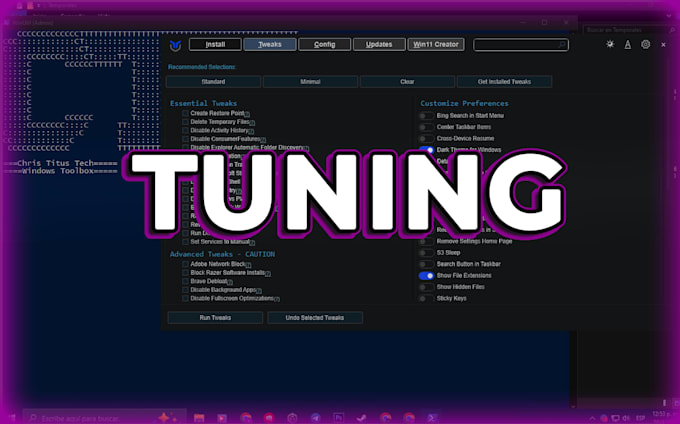Open the Config tab
This screenshot has width=680, height=424.
click(x=324, y=44)
